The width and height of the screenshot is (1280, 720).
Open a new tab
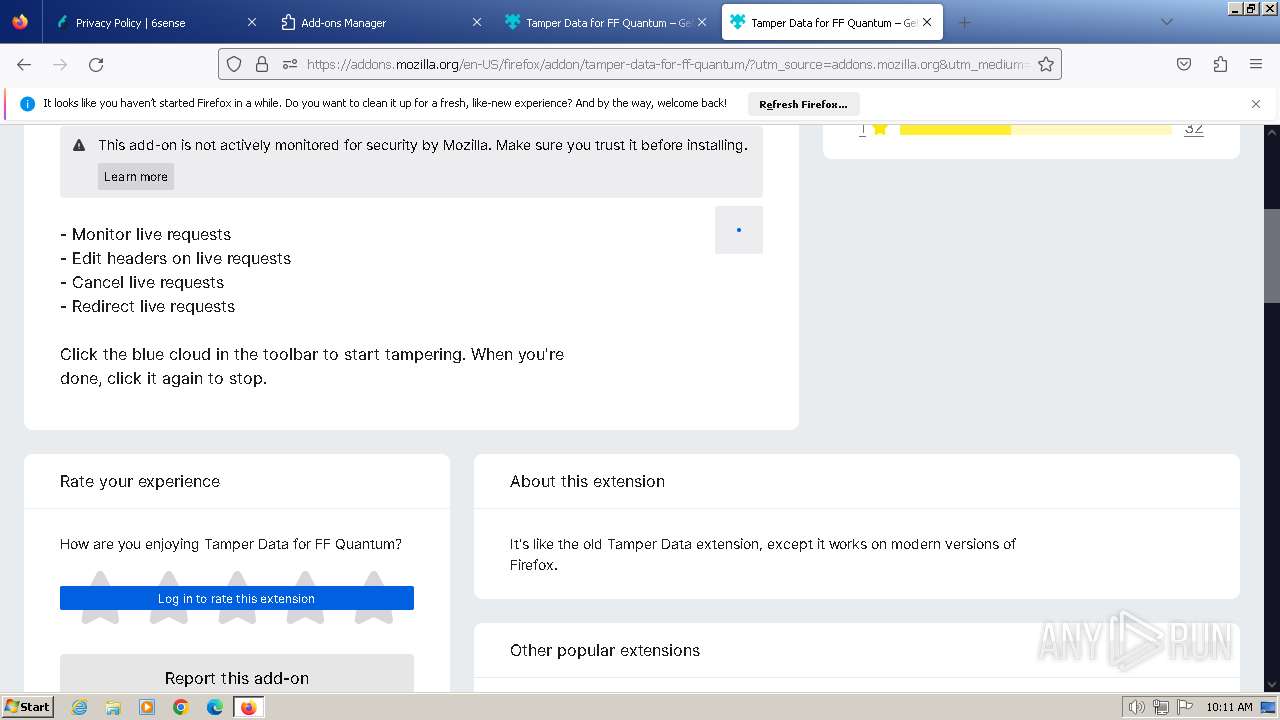click(x=964, y=22)
